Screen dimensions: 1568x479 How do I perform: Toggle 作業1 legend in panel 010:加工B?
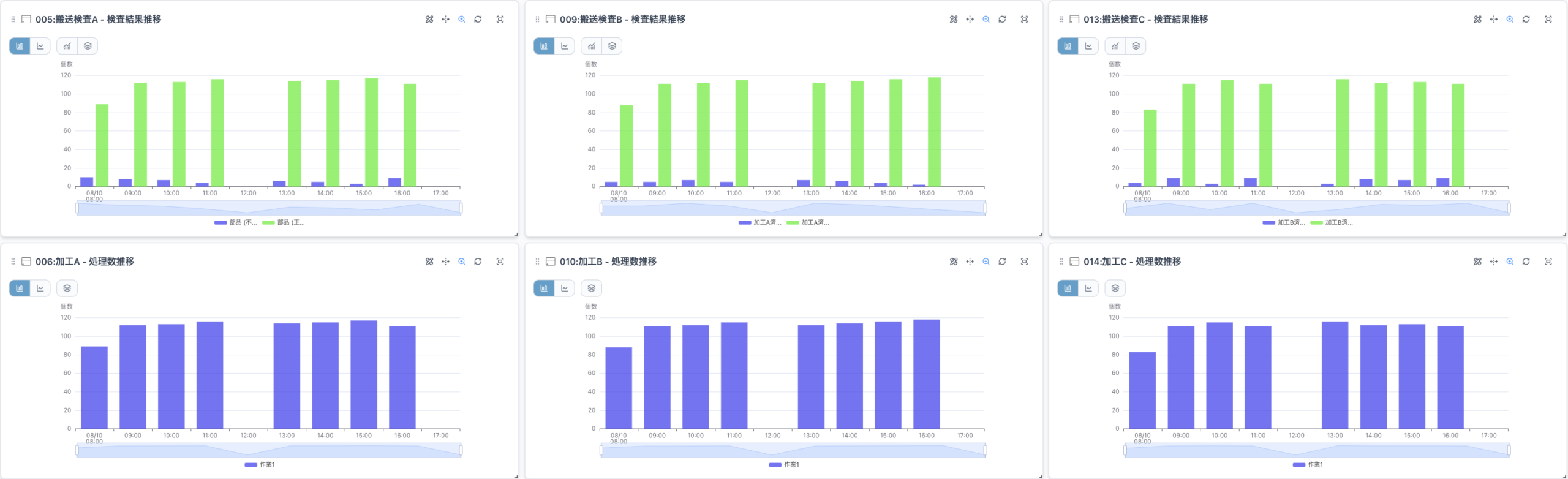click(784, 465)
